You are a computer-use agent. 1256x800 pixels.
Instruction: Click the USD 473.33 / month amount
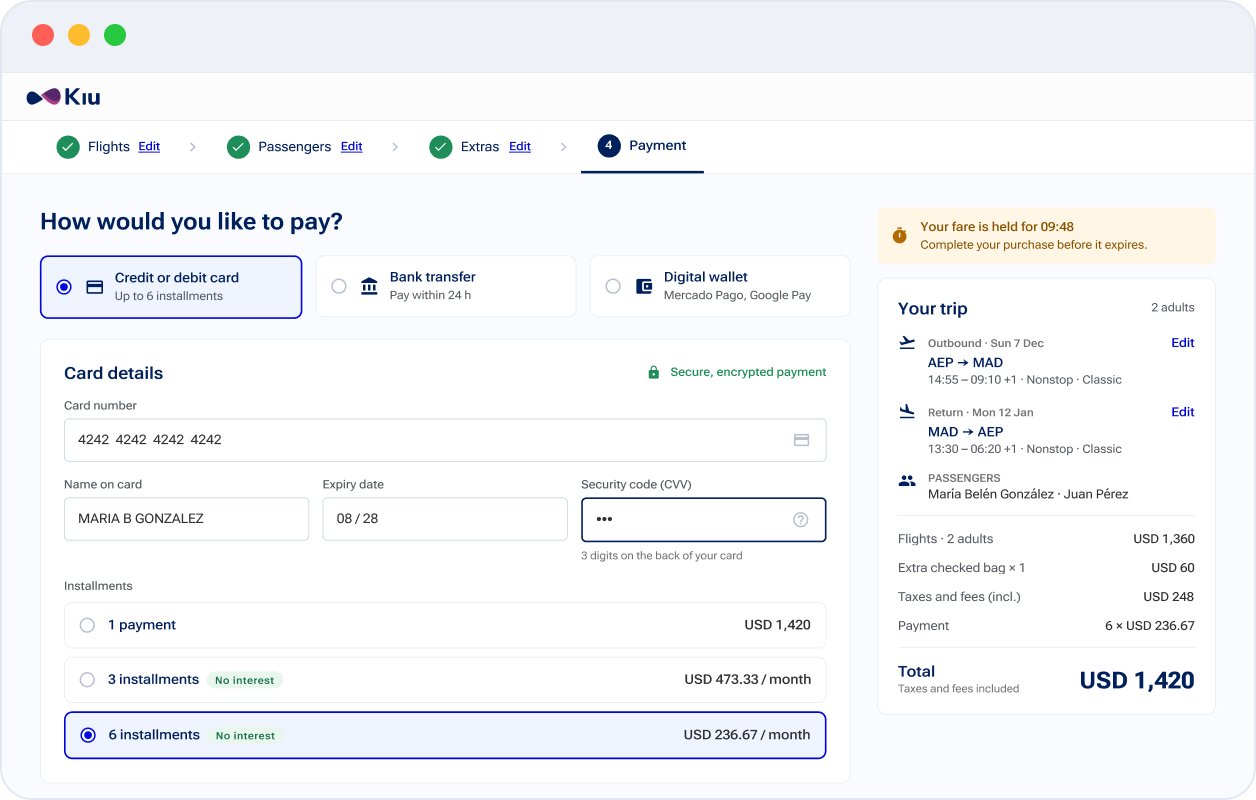748,680
